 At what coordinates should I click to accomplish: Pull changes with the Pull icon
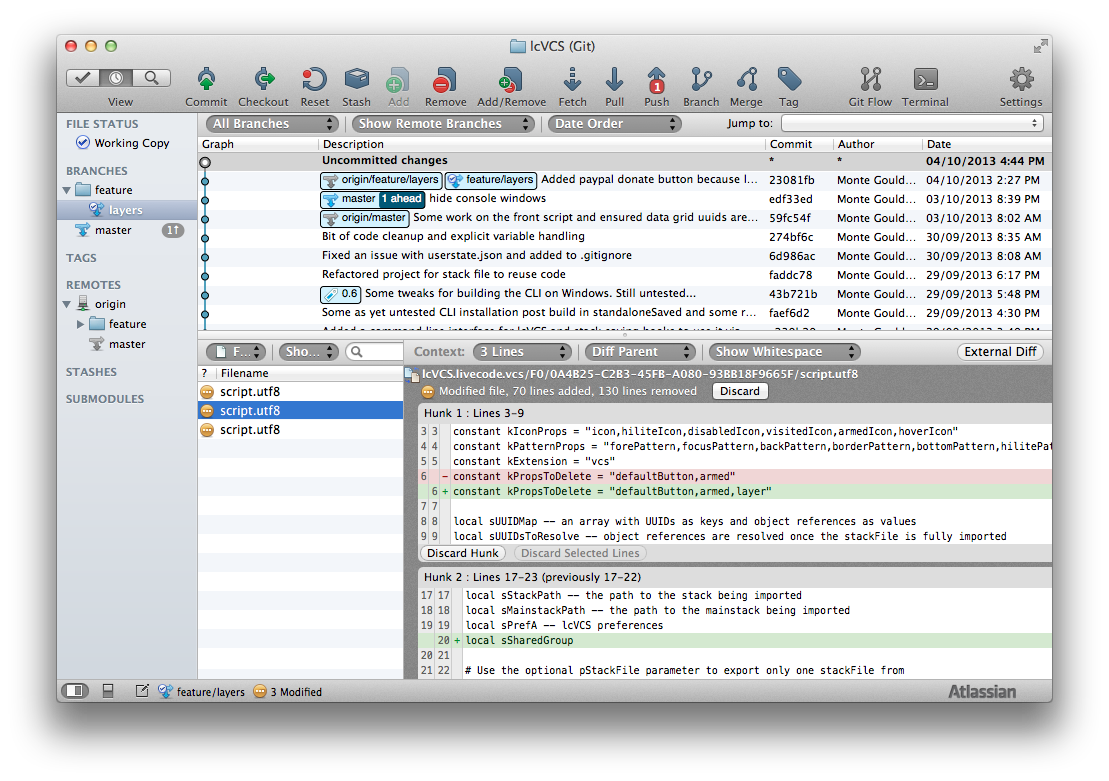(x=615, y=79)
